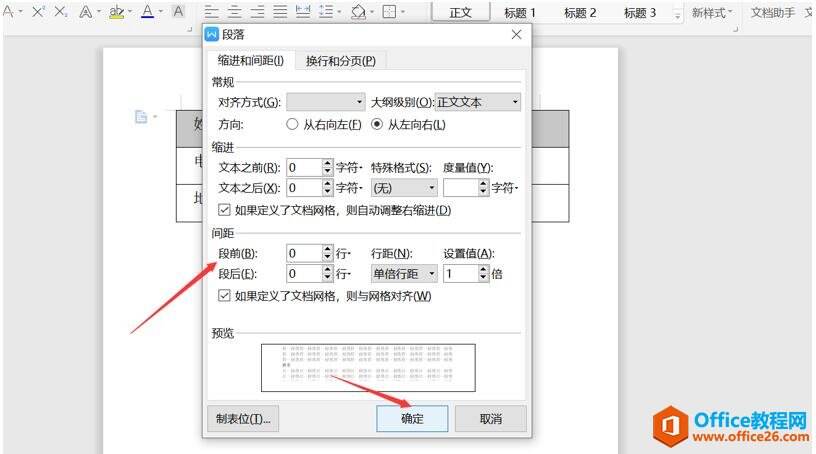Click the distributed alignment icon
816x454 pixels.
click(303, 11)
